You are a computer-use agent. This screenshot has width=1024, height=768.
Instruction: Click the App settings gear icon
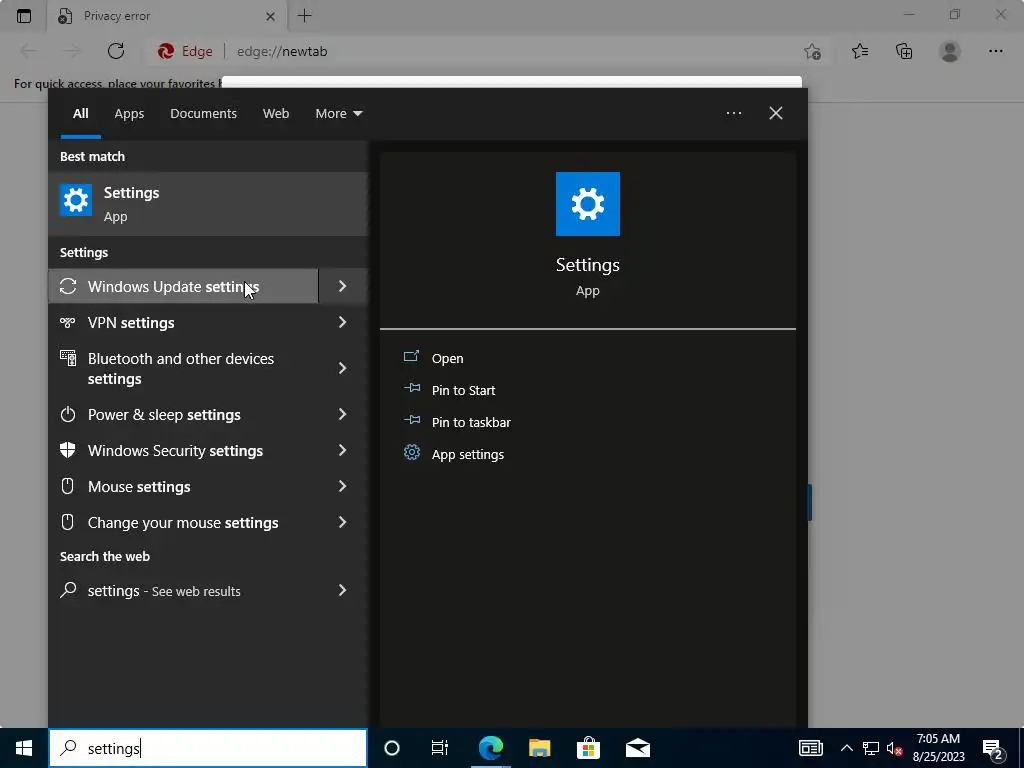pos(411,452)
